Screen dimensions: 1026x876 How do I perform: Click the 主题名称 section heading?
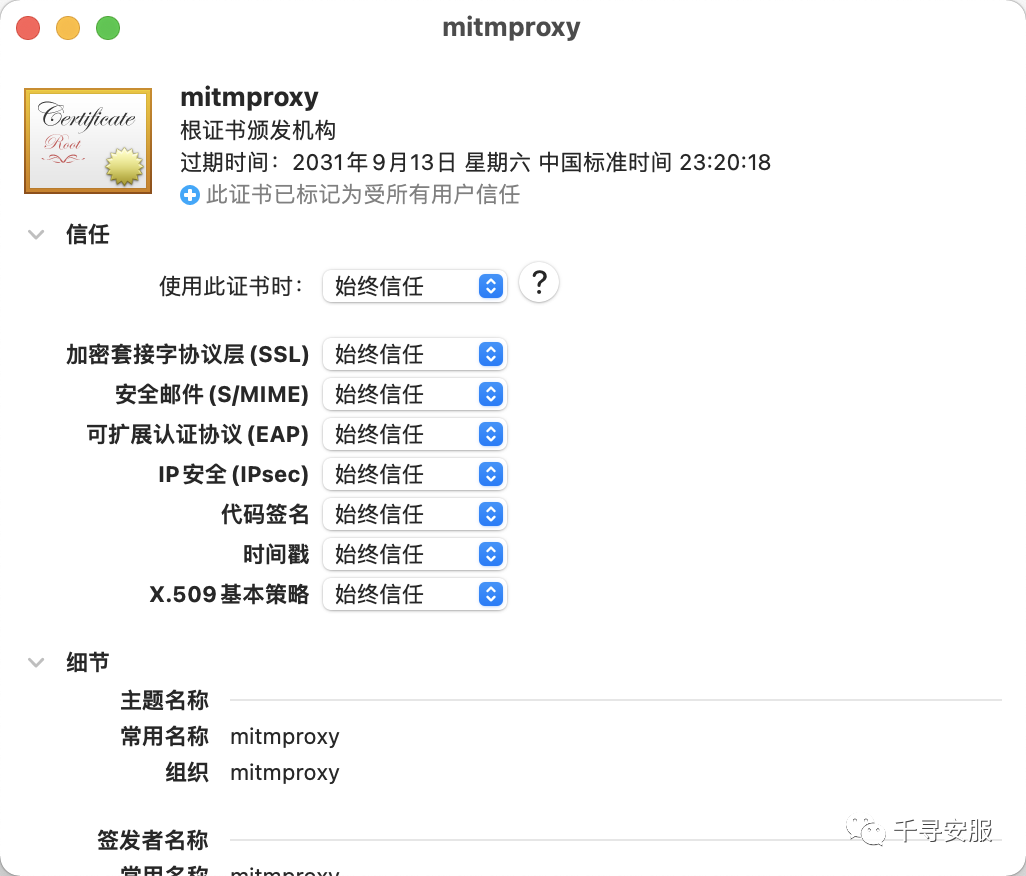pyautogui.click(x=164, y=701)
